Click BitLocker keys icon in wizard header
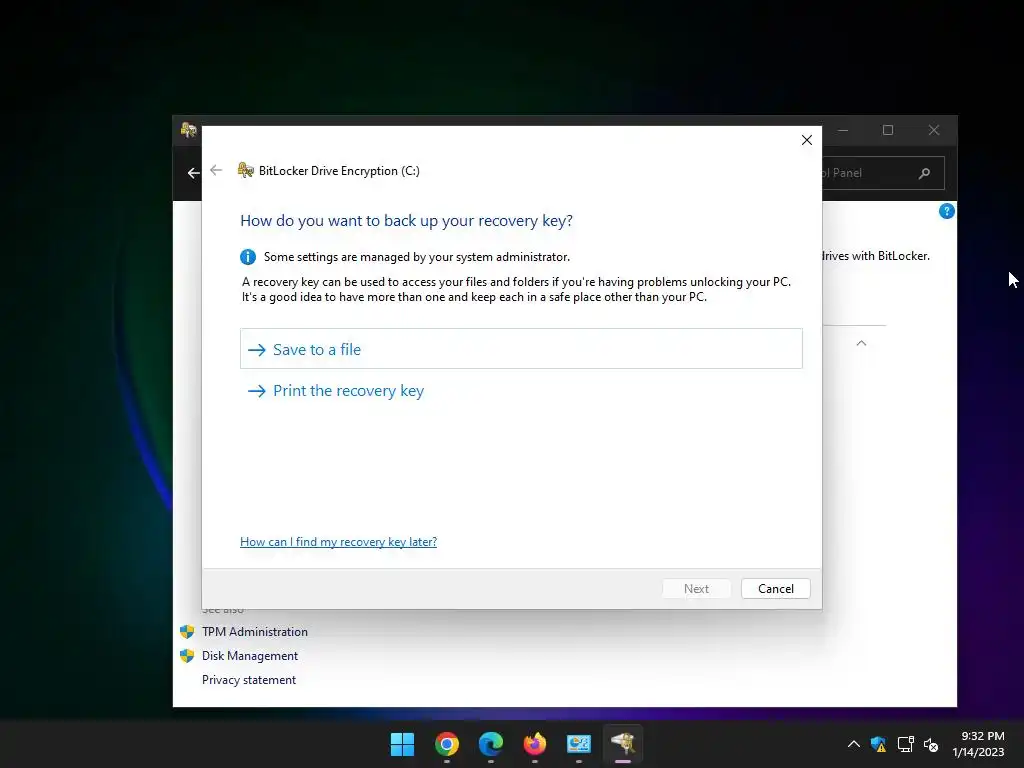The height and width of the screenshot is (768, 1024). pyautogui.click(x=246, y=170)
